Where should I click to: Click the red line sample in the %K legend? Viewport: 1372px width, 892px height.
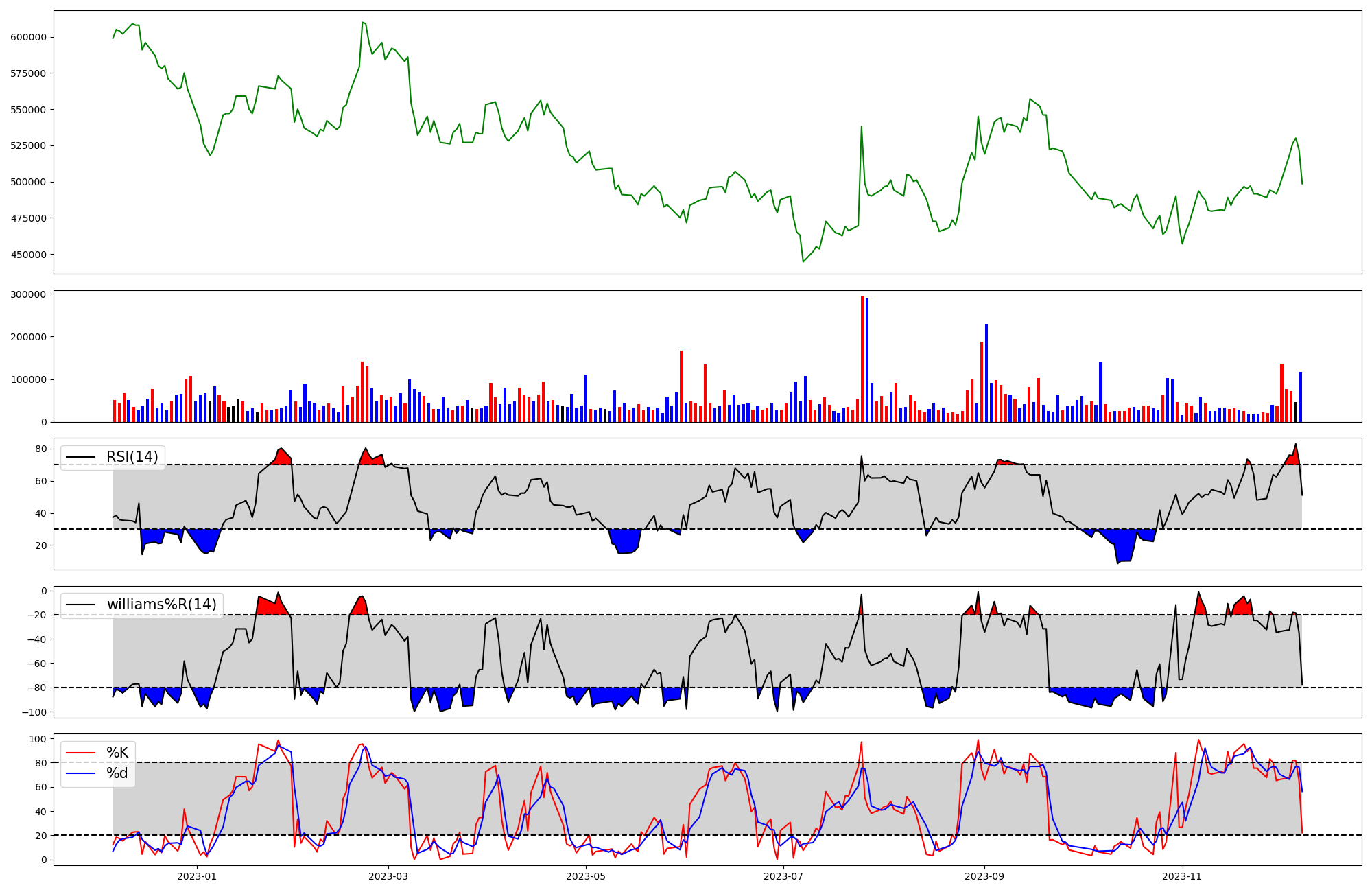pyautogui.click(x=82, y=753)
